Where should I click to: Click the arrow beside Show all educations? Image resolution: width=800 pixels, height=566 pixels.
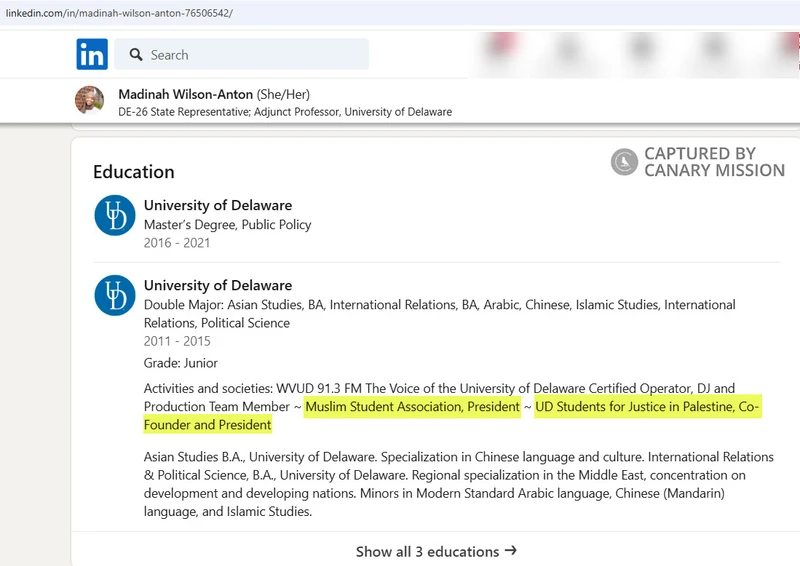[511, 551]
